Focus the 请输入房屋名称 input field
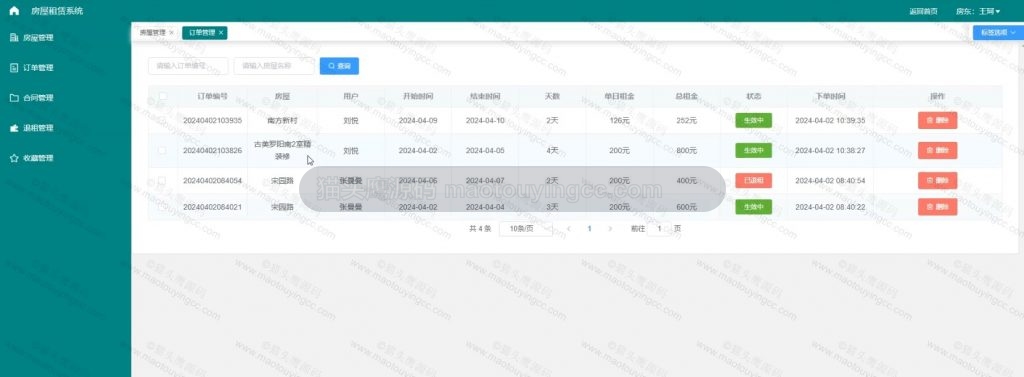The image size is (1024, 377). point(274,66)
